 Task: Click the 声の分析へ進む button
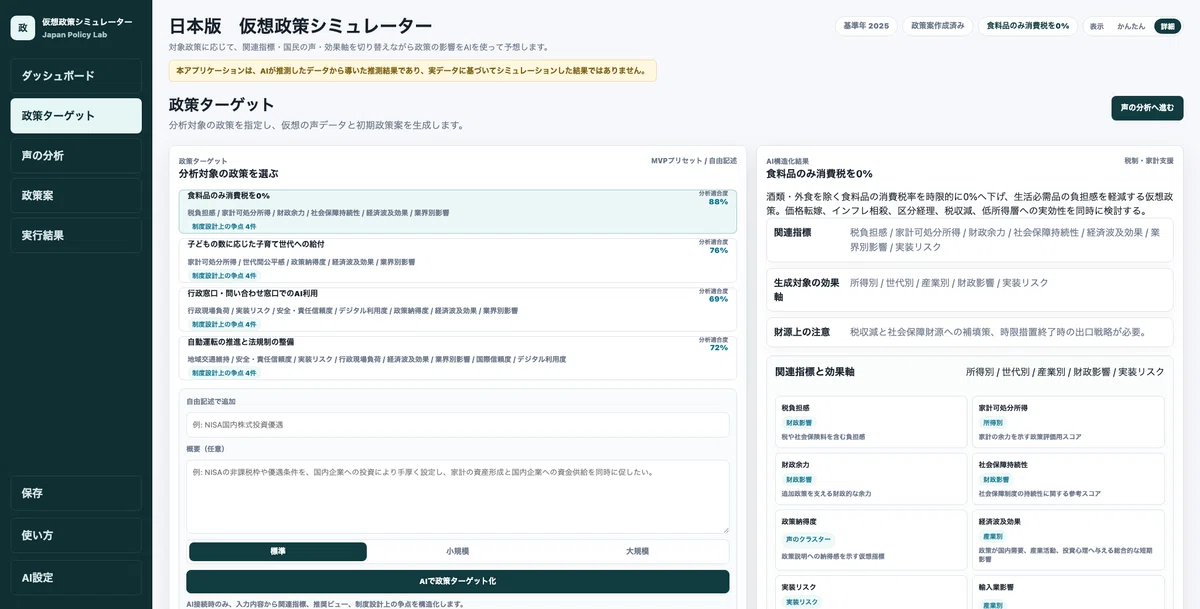[1147, 108]
